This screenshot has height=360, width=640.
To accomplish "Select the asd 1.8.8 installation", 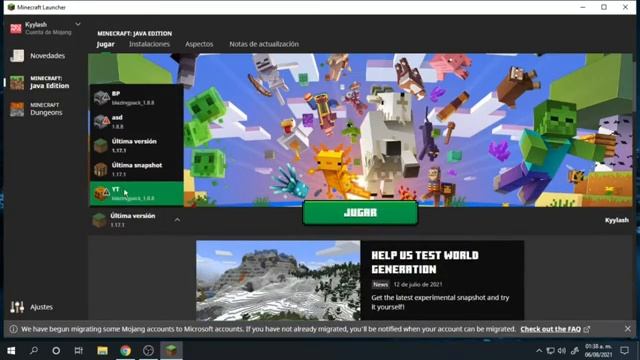I will pyautogui.click(x=137, y=122).
